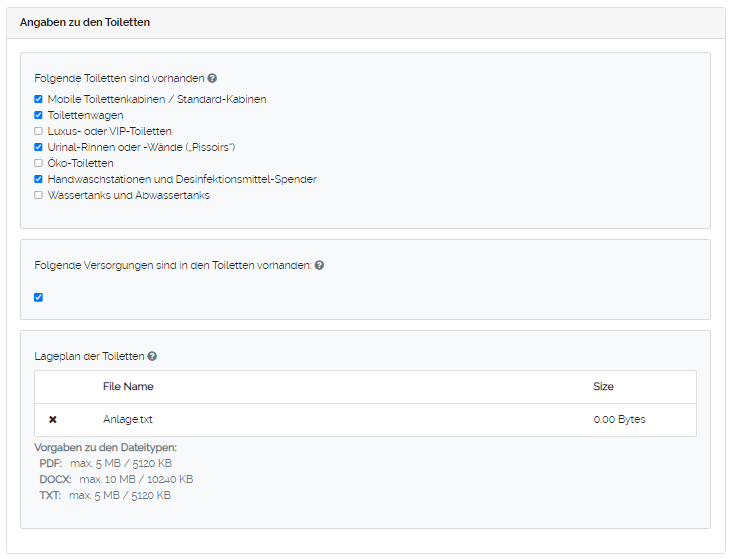Click the 'File Name' column header
The width and height of the screenshot is (731, 559).
[128, 386]
